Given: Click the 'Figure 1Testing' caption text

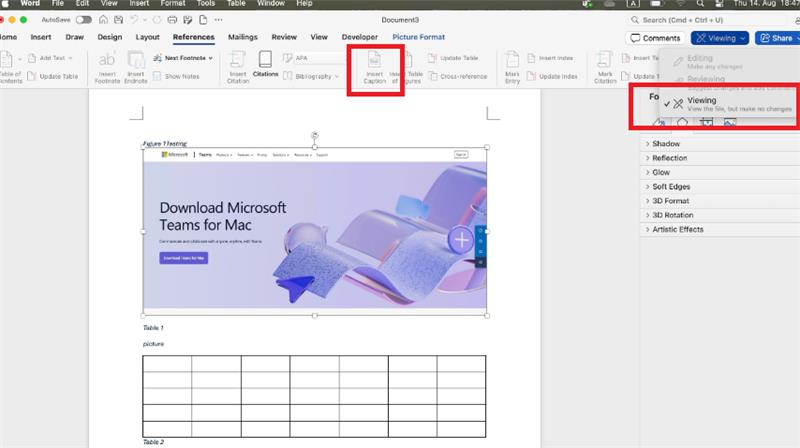Looking at the screenshot, I should pyautogui.click(x=165, y=144).
